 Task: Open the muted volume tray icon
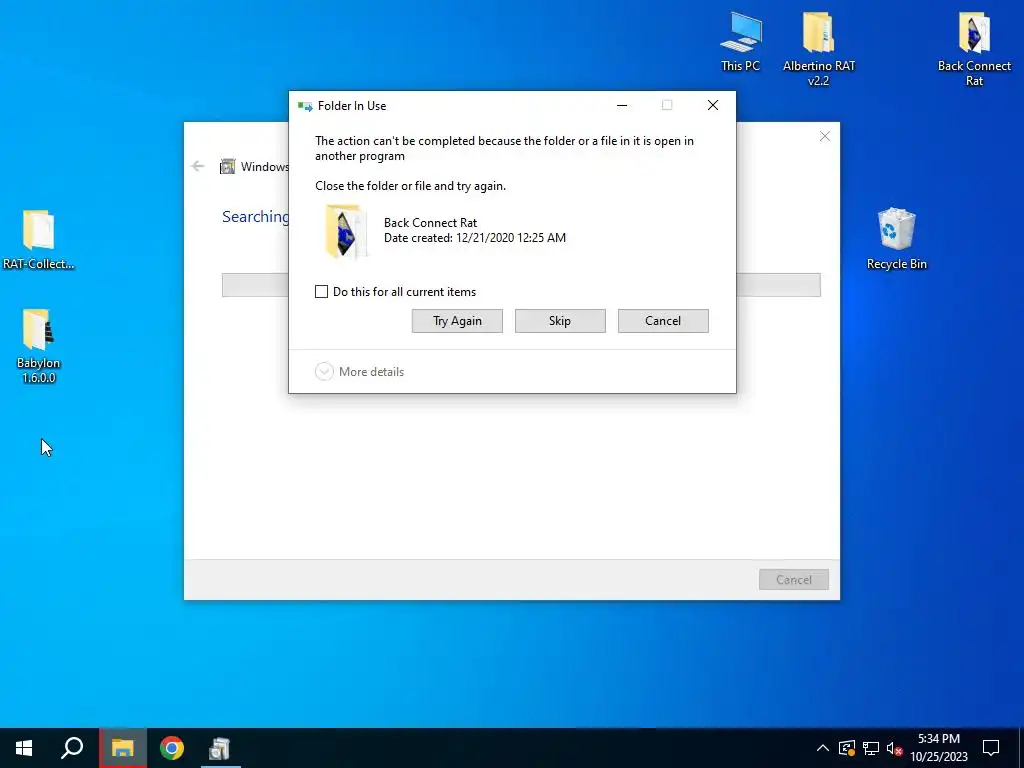coord(895,748)
